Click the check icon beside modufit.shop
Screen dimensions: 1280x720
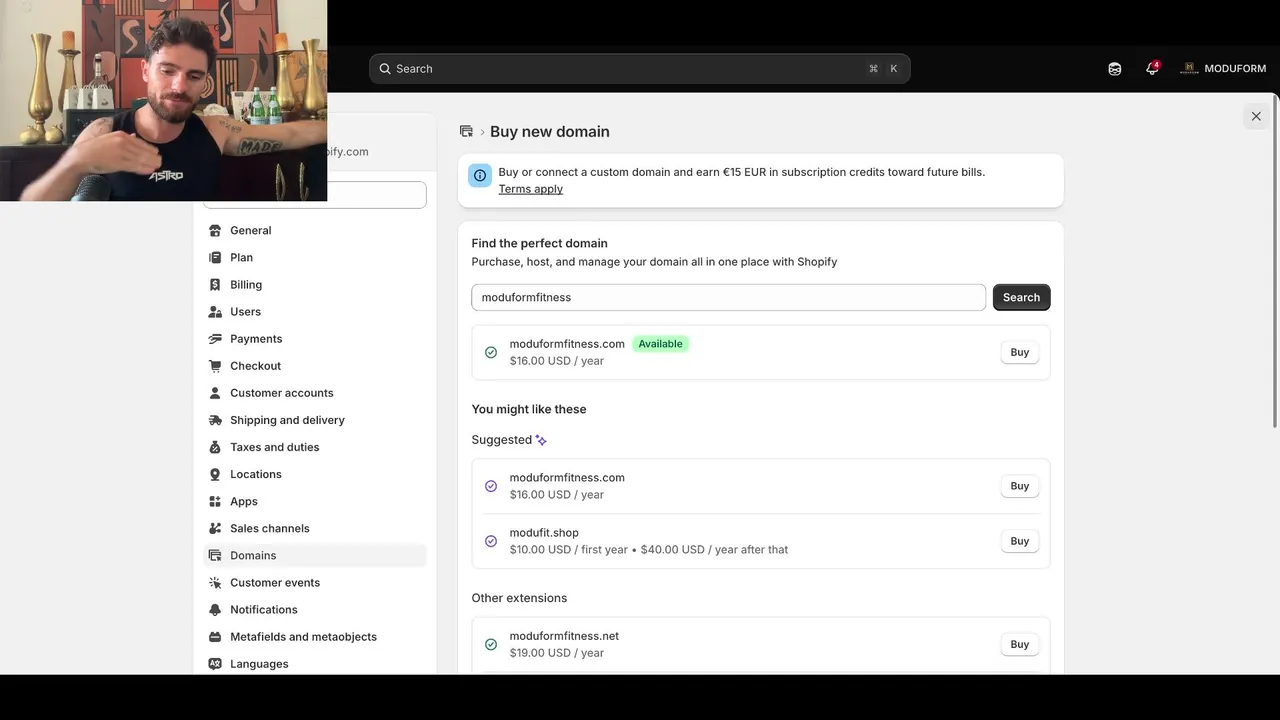491,541
